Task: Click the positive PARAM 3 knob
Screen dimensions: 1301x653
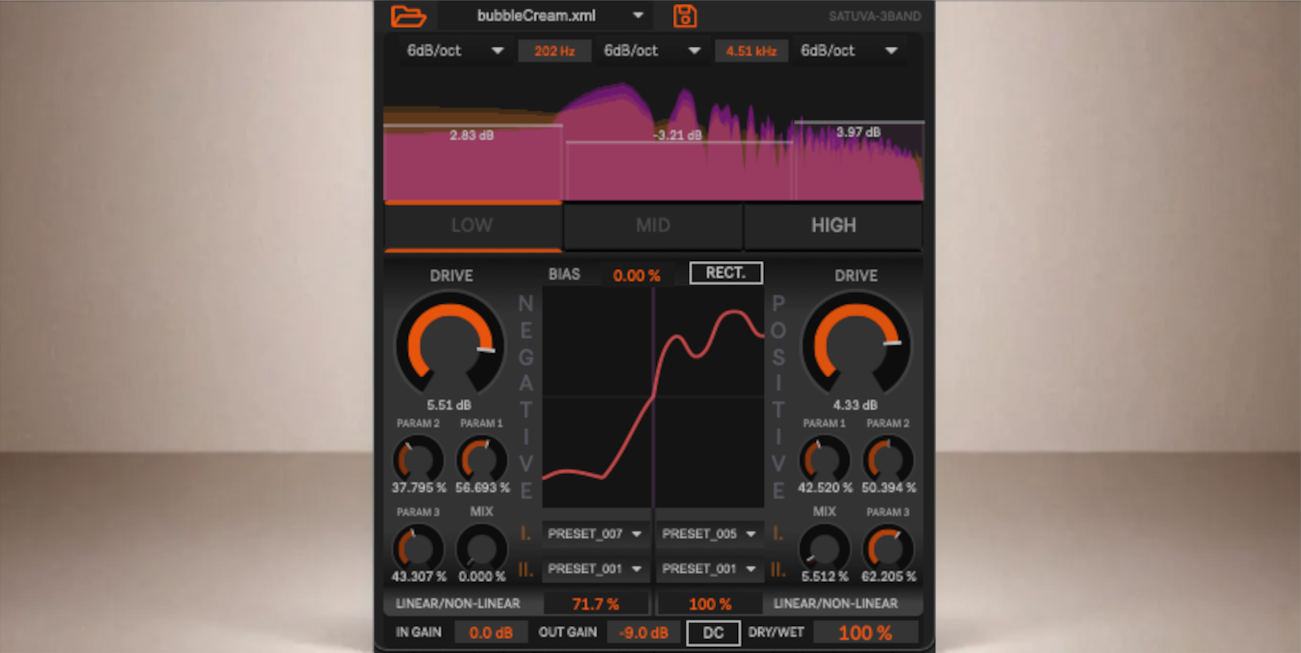Action: point(888,547)
